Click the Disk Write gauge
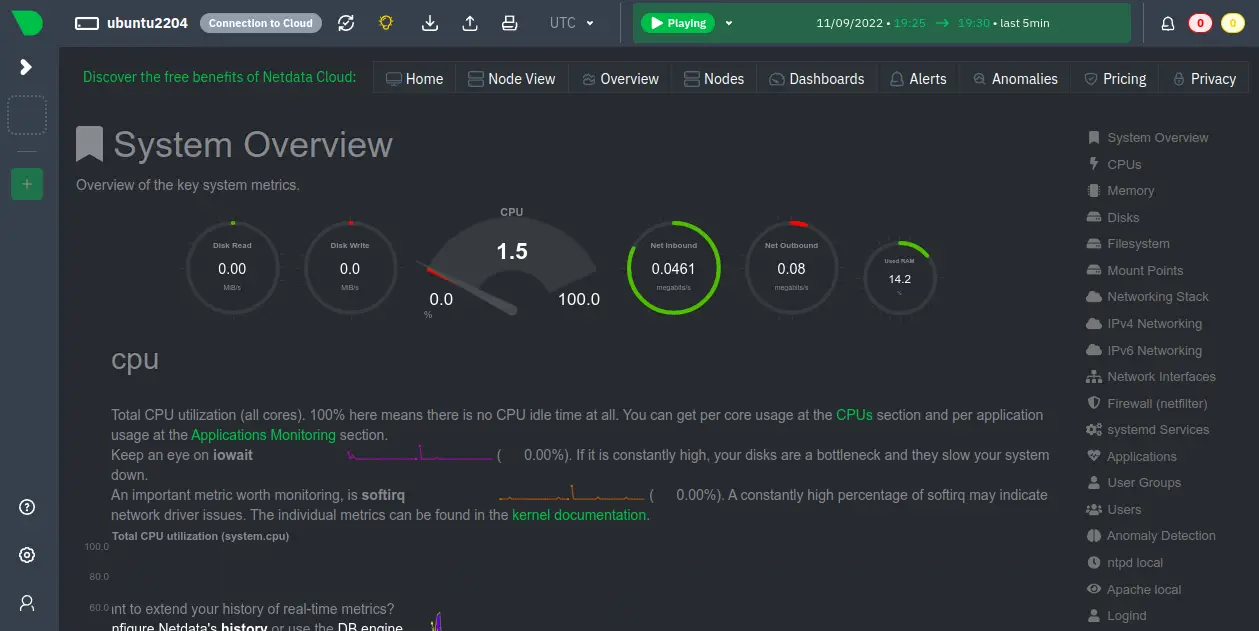This screenshot has width=1259, height=631. (350, 268)
